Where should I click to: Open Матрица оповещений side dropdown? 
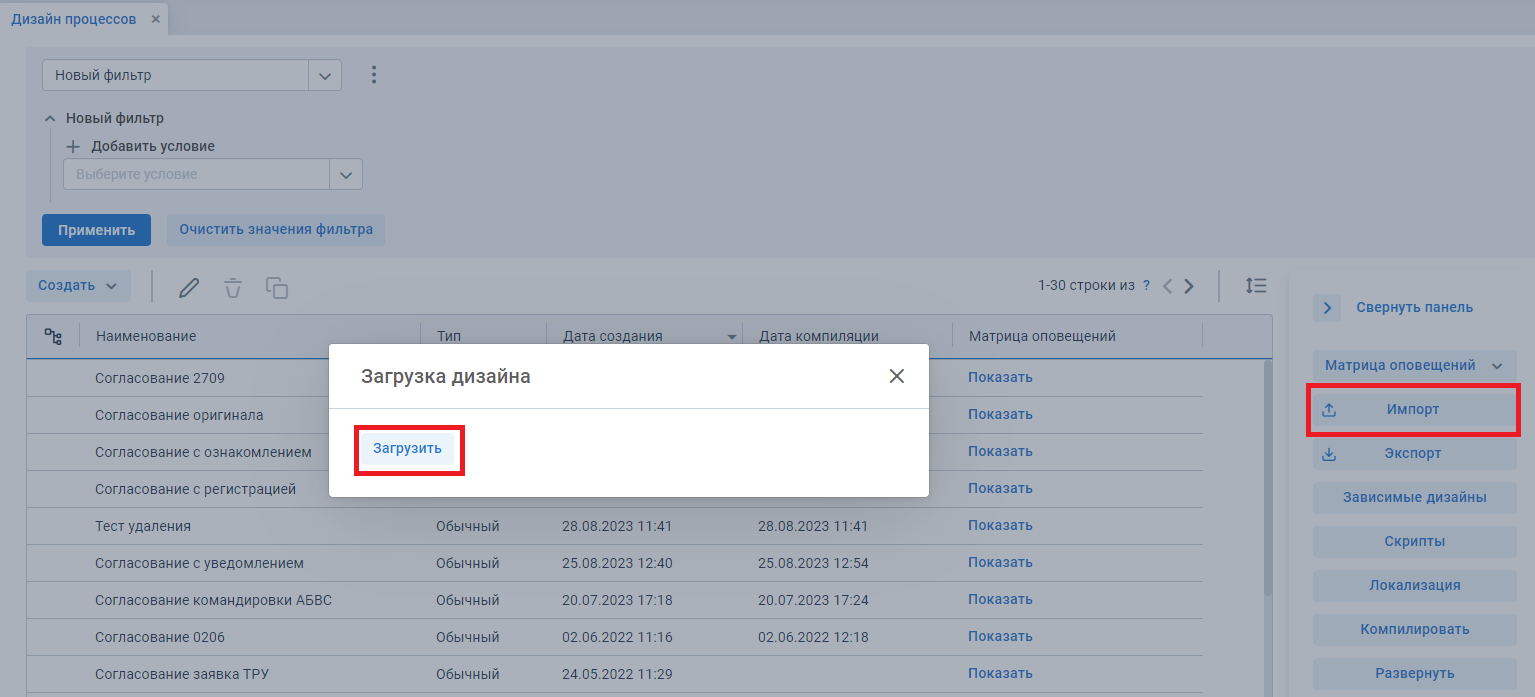coord(1415,366)
